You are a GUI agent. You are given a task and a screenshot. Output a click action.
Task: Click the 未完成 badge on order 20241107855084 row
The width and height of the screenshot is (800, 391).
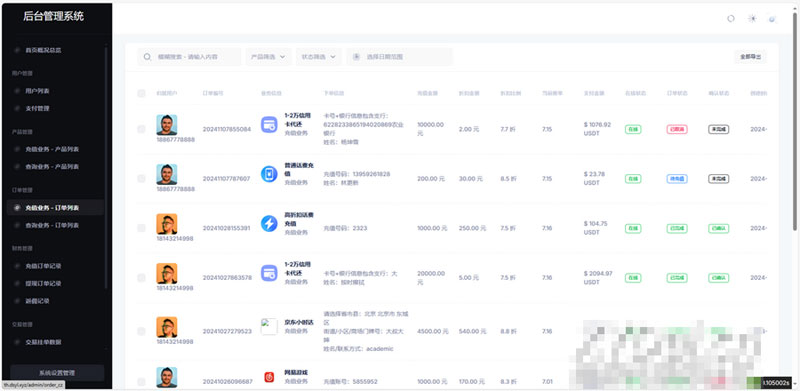click(x=718, y=129)
